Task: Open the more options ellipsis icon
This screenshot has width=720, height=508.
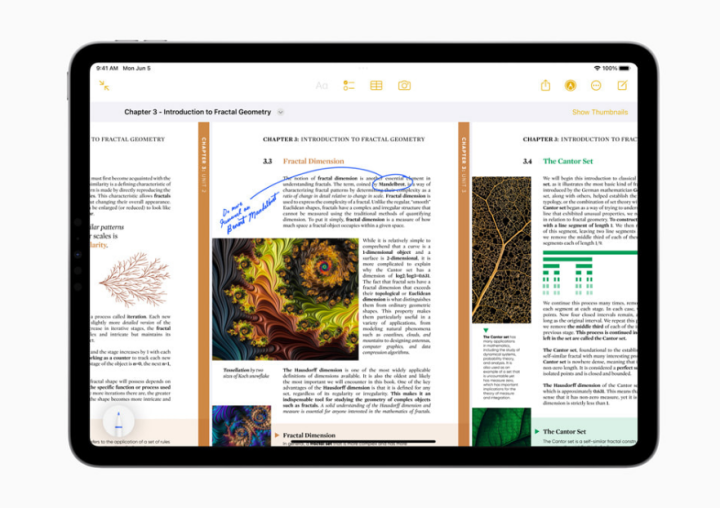Action: pyautogui.click(x=596, y=85)
